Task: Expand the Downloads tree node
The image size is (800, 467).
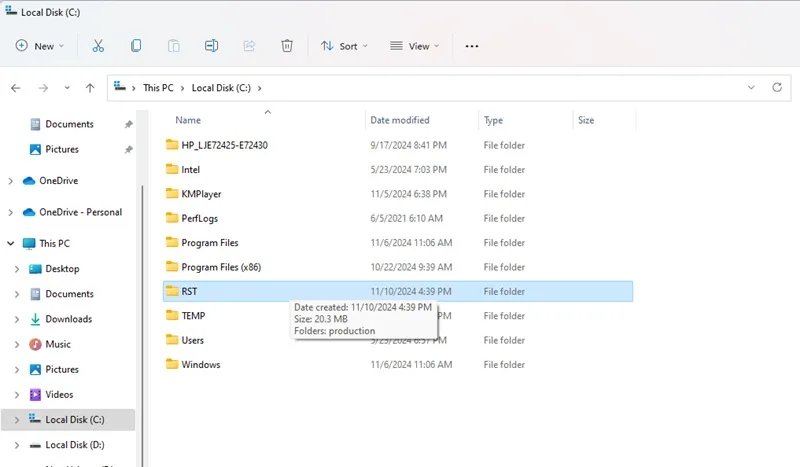Action: (17, 319)
